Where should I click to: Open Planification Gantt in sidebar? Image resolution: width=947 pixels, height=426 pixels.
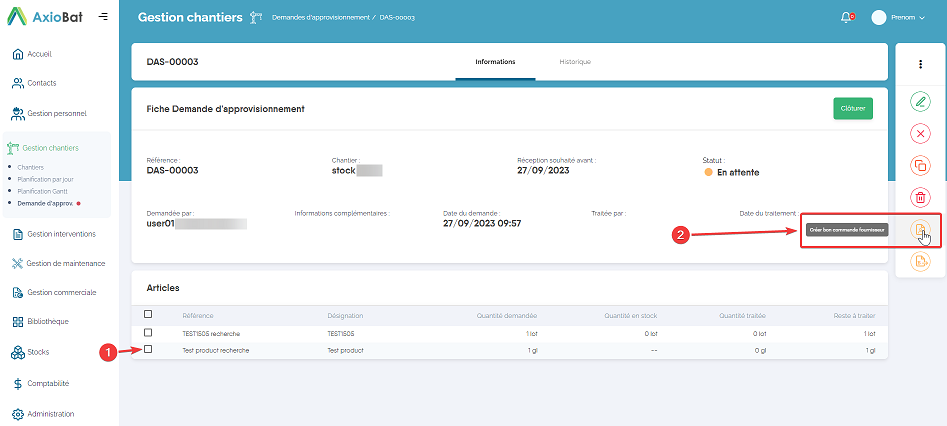coord(42,190)
